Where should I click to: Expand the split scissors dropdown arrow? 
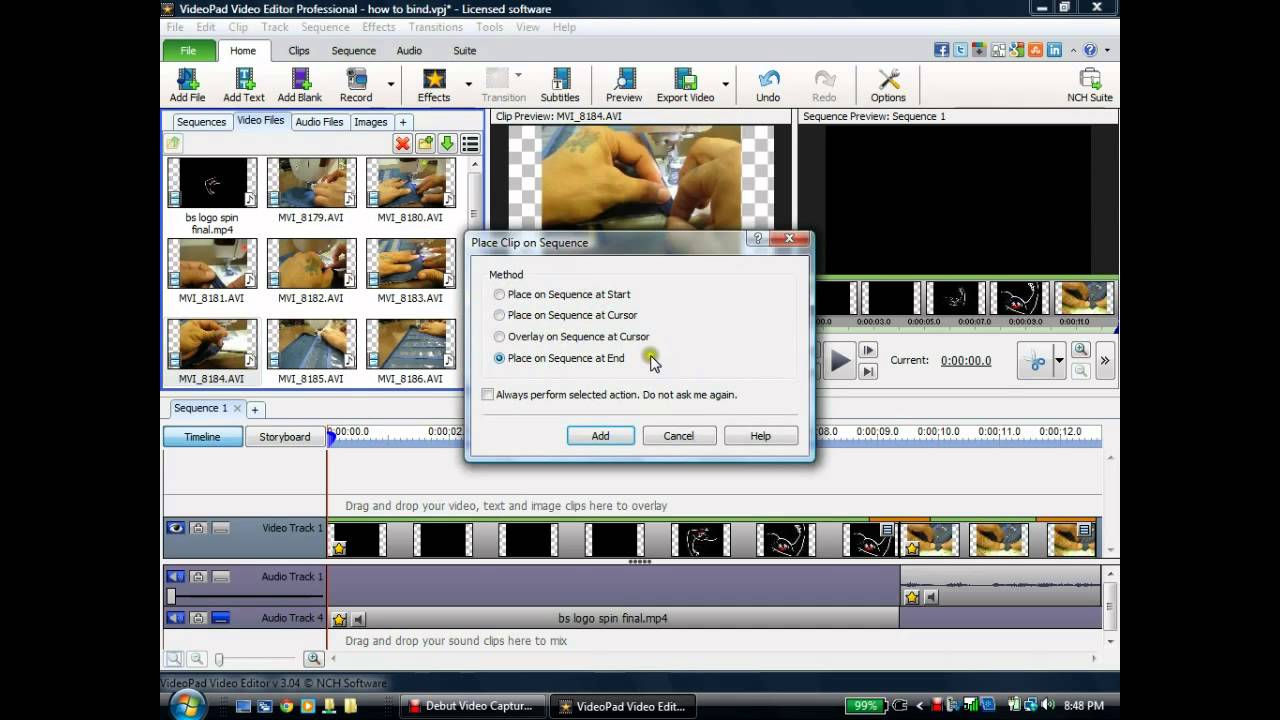tap(1059, 362)
